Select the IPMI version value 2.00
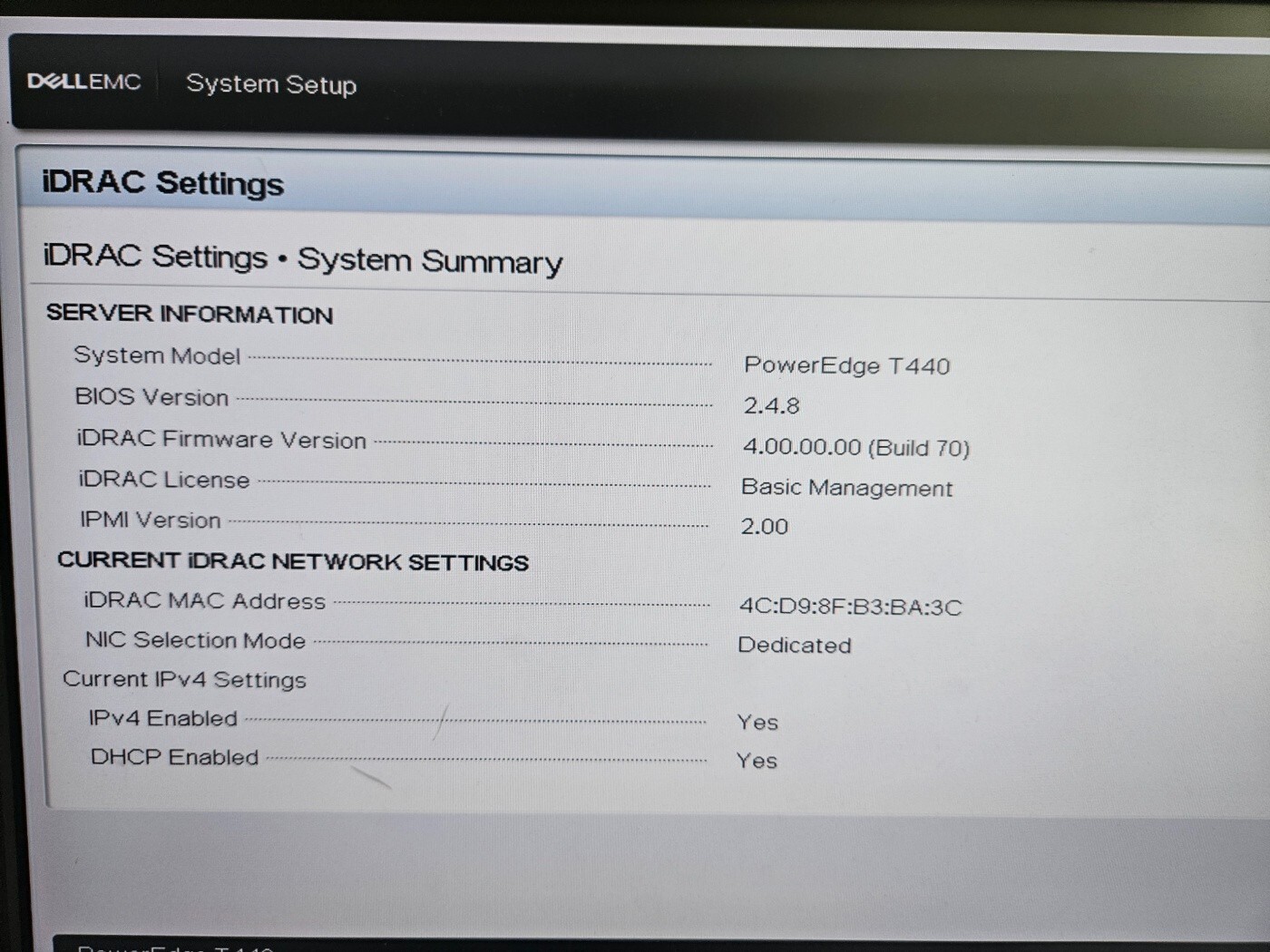The width and height of the screenshot is (1270, 952). tap(765, 526)
